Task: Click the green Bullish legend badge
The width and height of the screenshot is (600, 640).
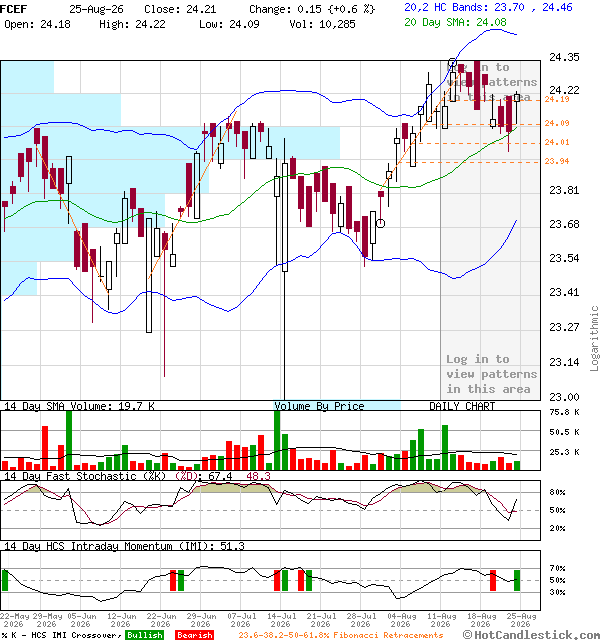Action: pyautogui.click(x=144, y=635)
